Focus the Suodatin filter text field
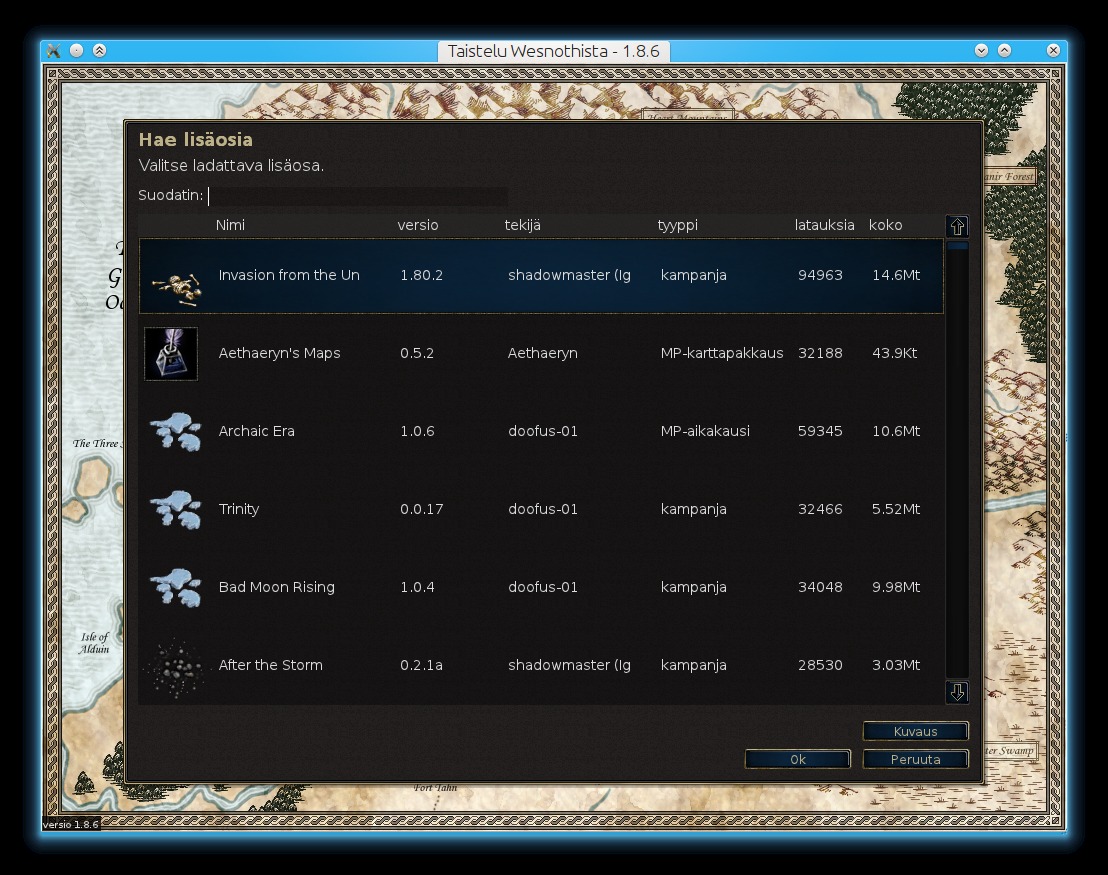1108x875 pixels. pyautogui.click(x=358, y=196)
